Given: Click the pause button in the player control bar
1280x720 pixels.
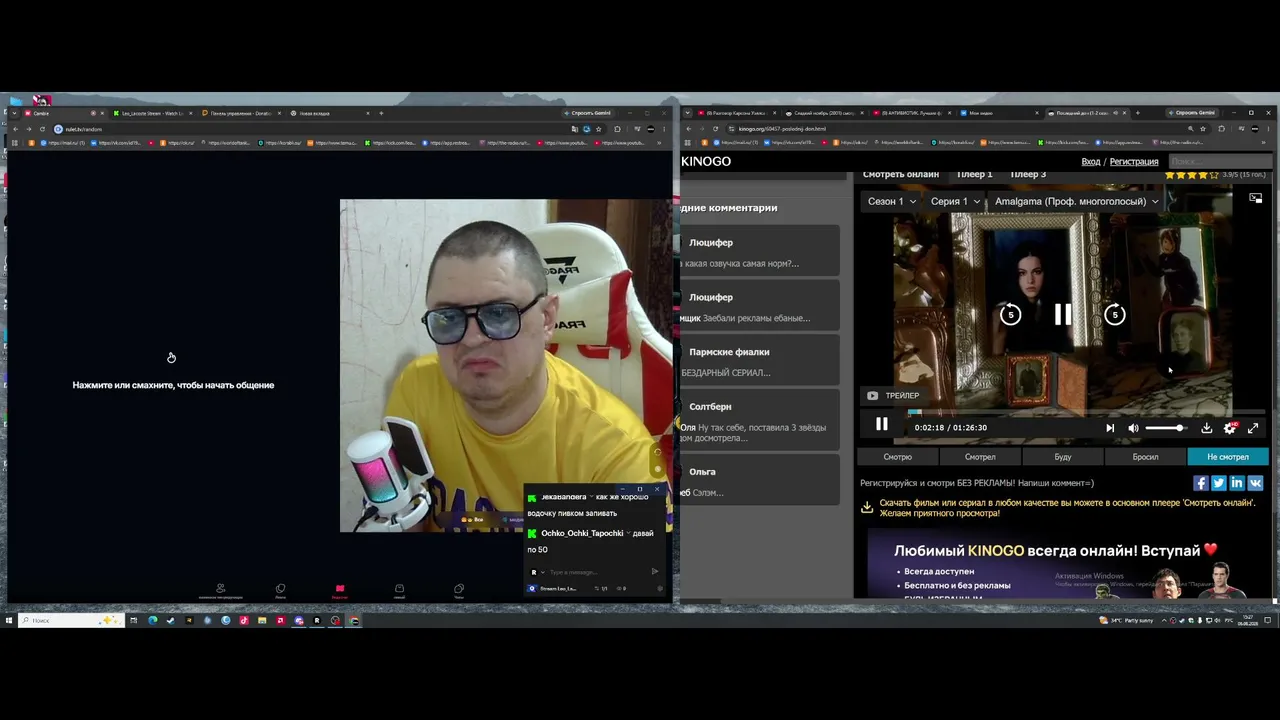Looking at the screenshot, I should click(881, 425).
